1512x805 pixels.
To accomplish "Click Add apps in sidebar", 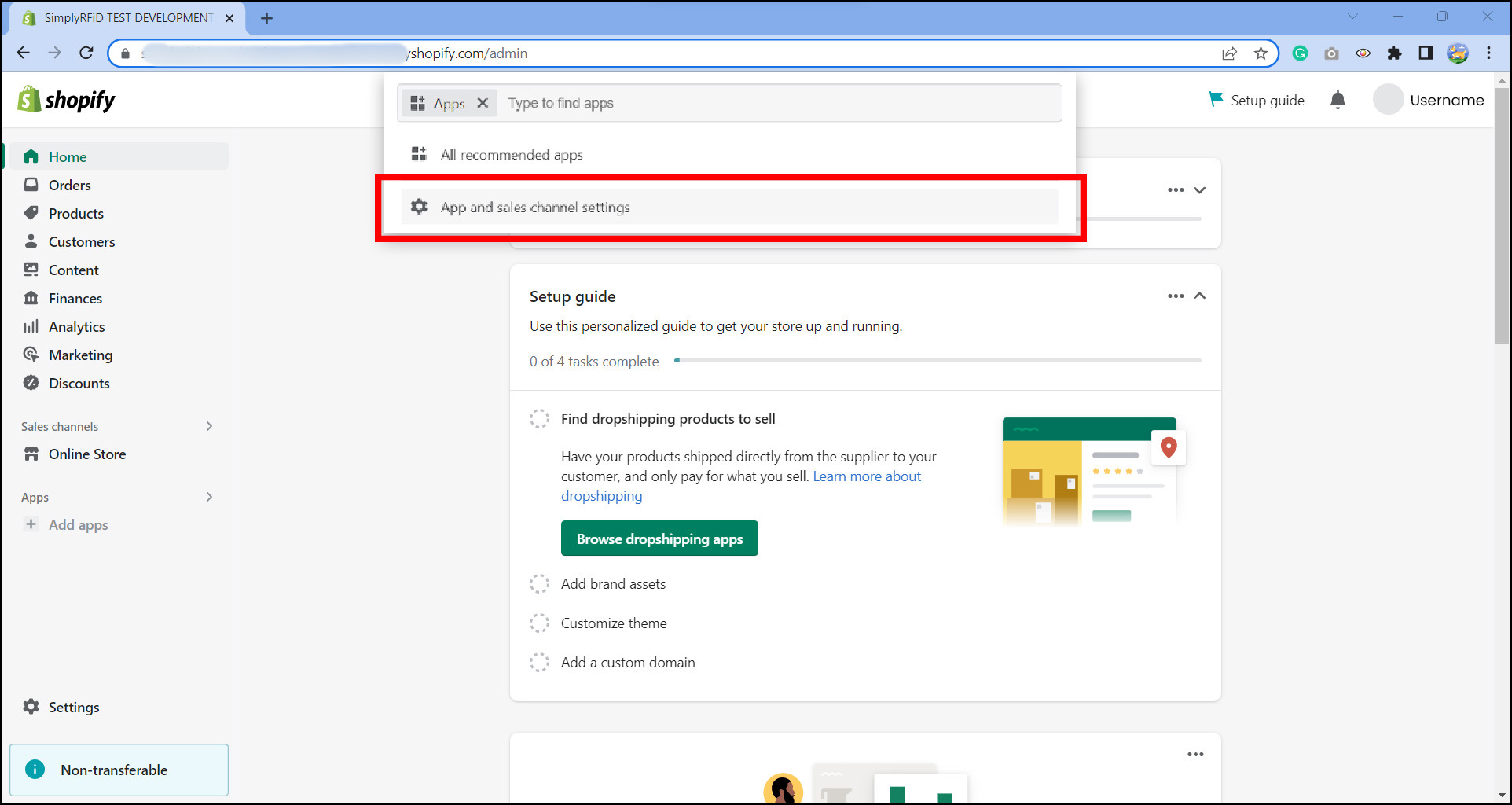I will tap(78, 524).
